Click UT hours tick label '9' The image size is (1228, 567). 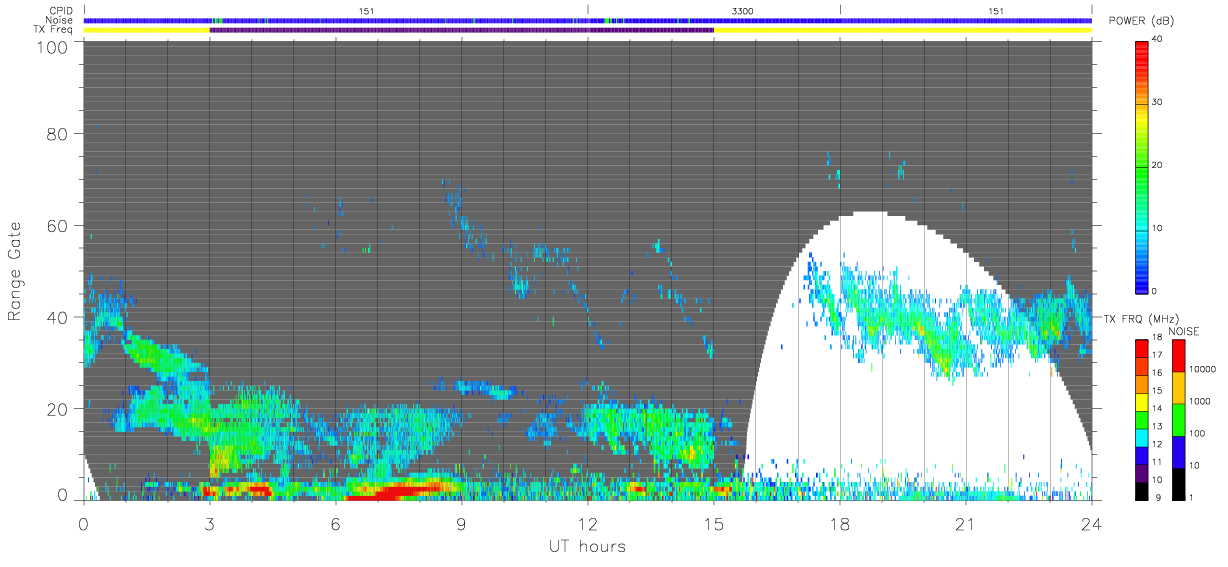point(462,523)
